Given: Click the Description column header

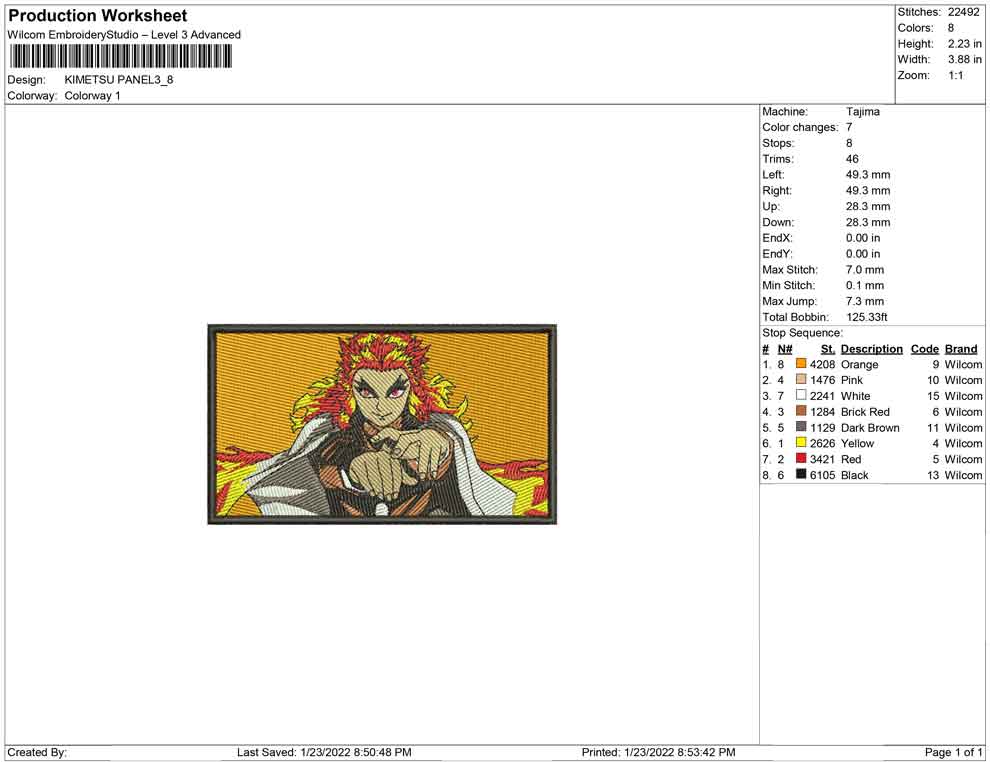Looking at the screenshot, I should click(872, 348).
